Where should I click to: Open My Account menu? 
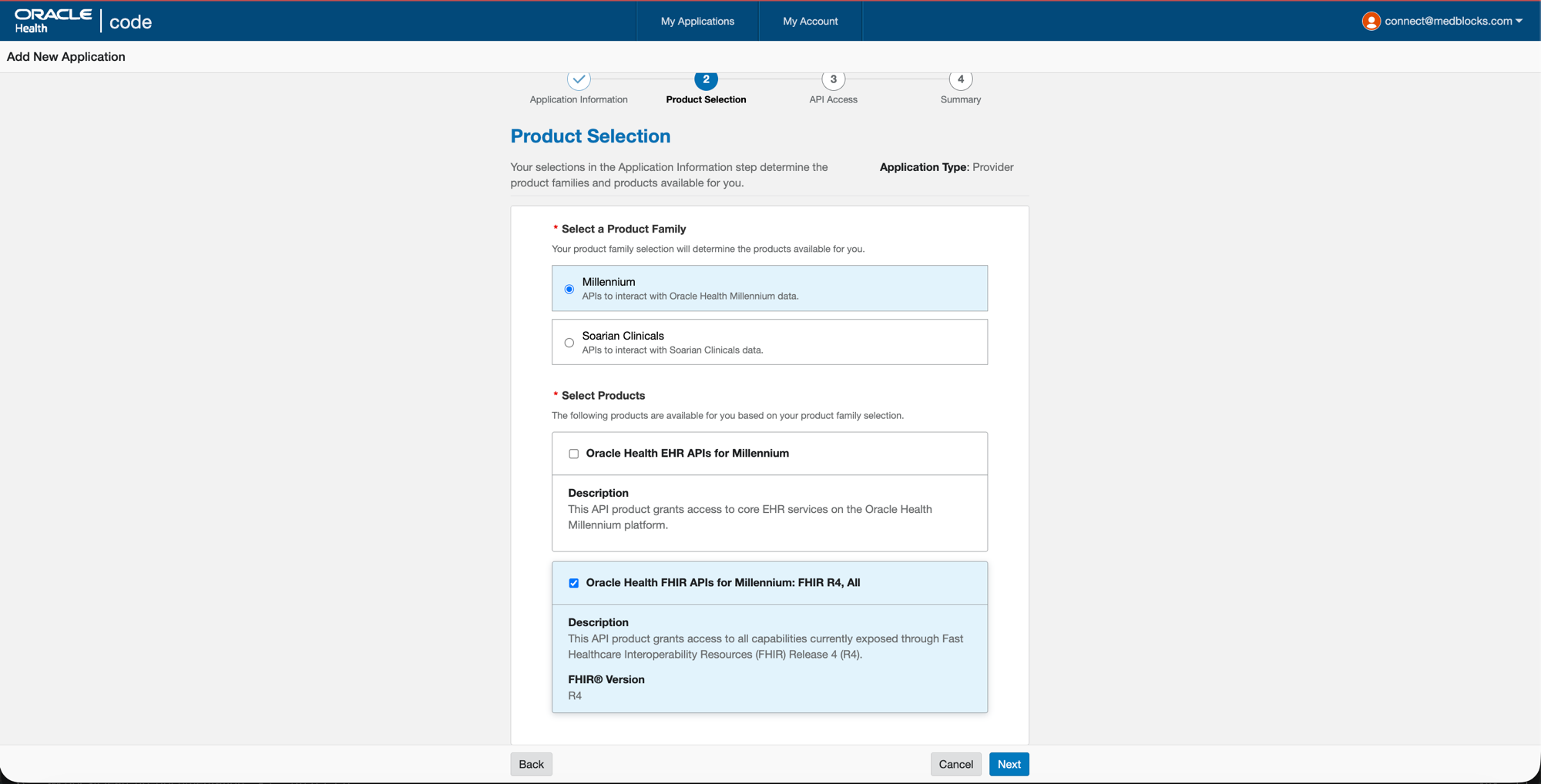pos(811,21)
